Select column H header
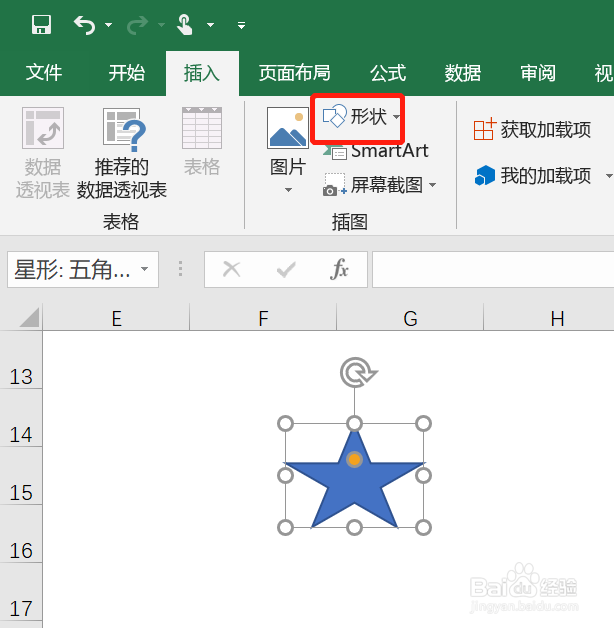The image size is (614, 628). point(549,319)
